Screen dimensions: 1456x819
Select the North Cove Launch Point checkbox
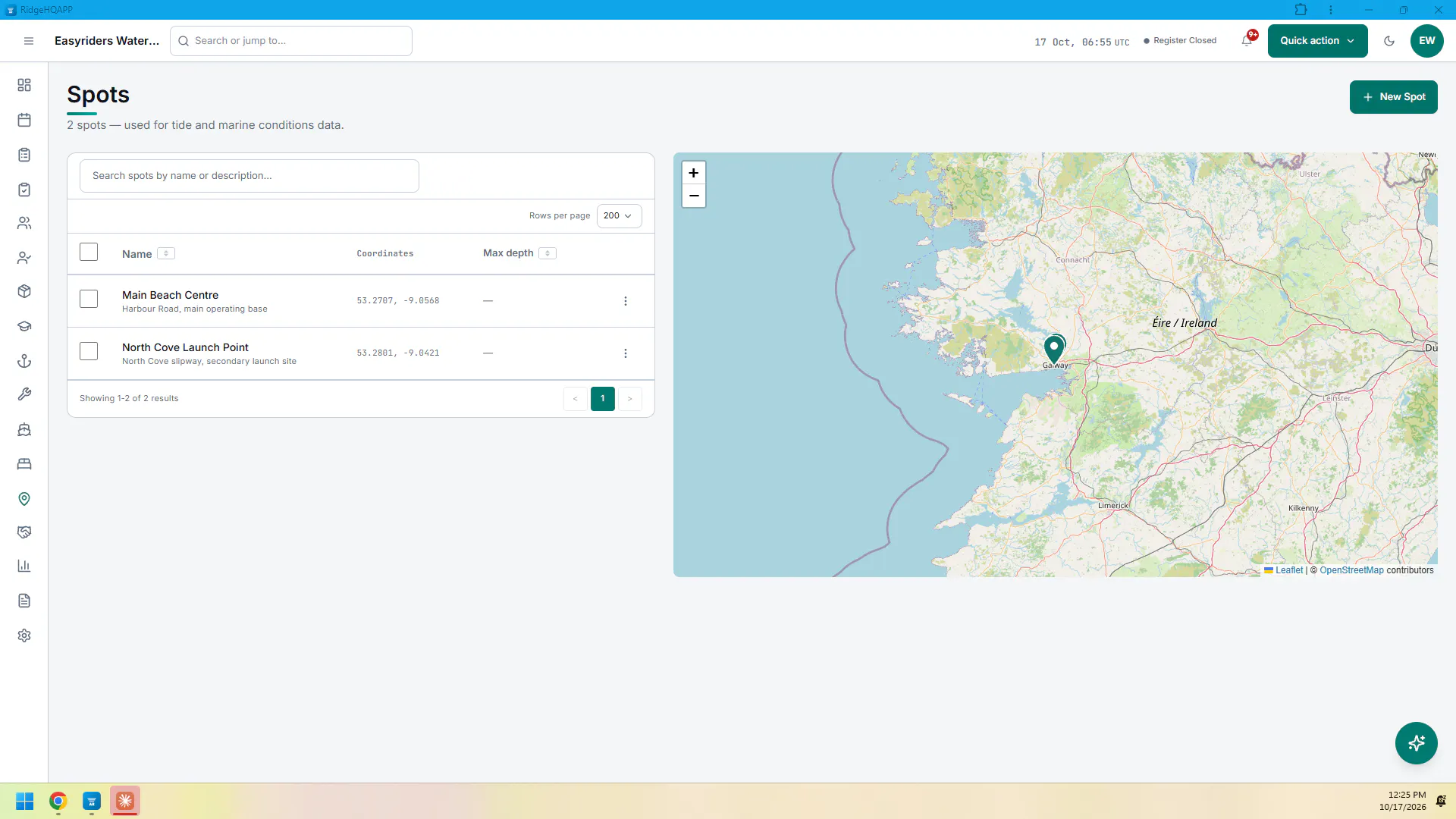pos(89,351)
